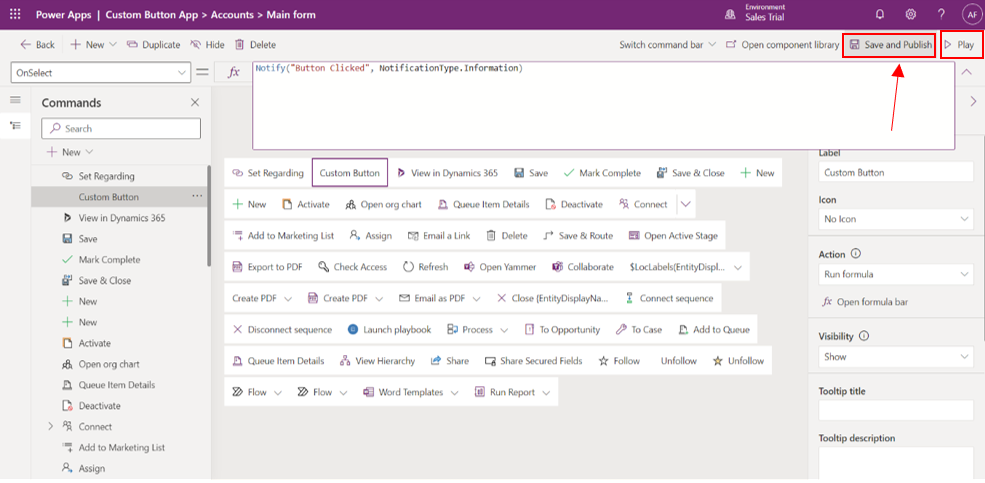Click the Commands search box
The height and width of the screenshot is (483, 985).
coord(121,128)
